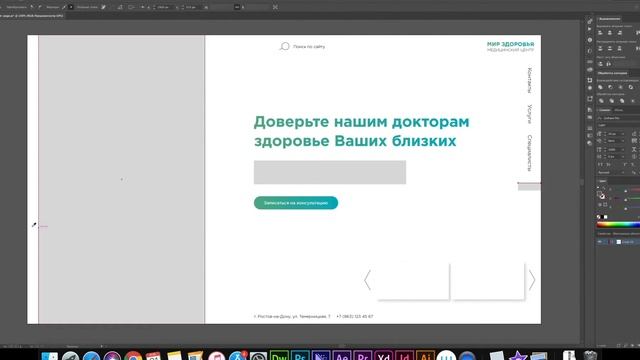Click first shape mode icon in Обработка контуров
This screenshot has width=640, height=360.
click(600, 87)
